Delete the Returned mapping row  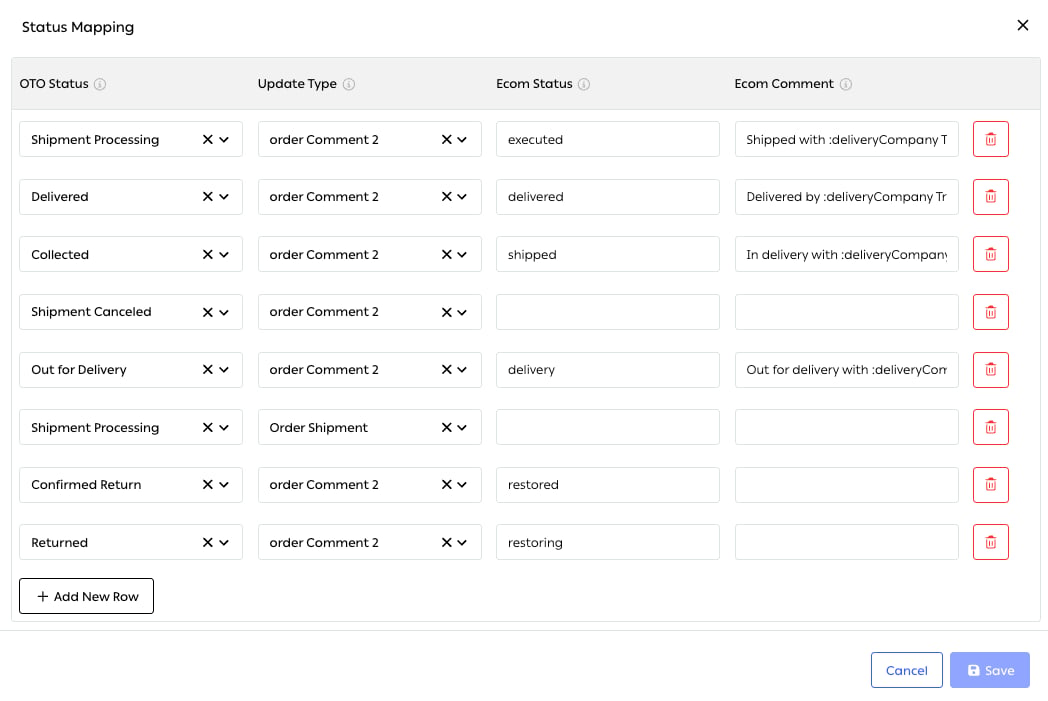click(991, 542)
